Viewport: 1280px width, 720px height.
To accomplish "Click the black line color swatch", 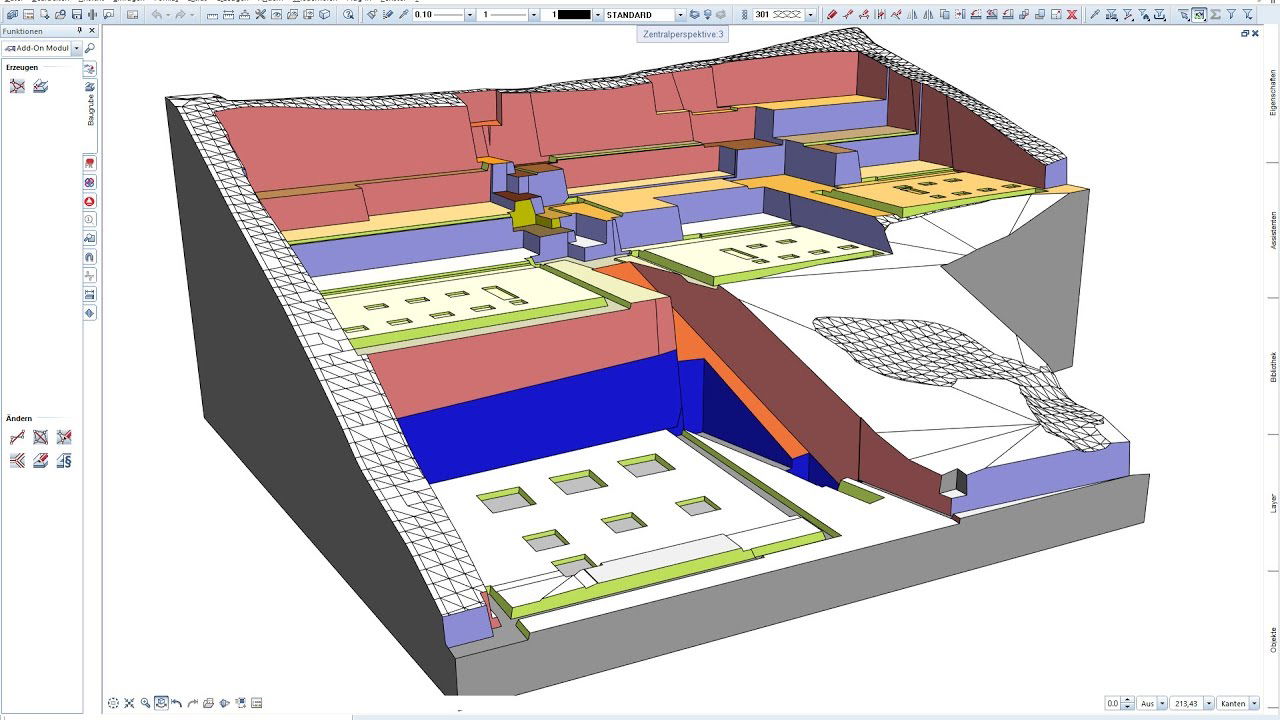I will 574,15.
